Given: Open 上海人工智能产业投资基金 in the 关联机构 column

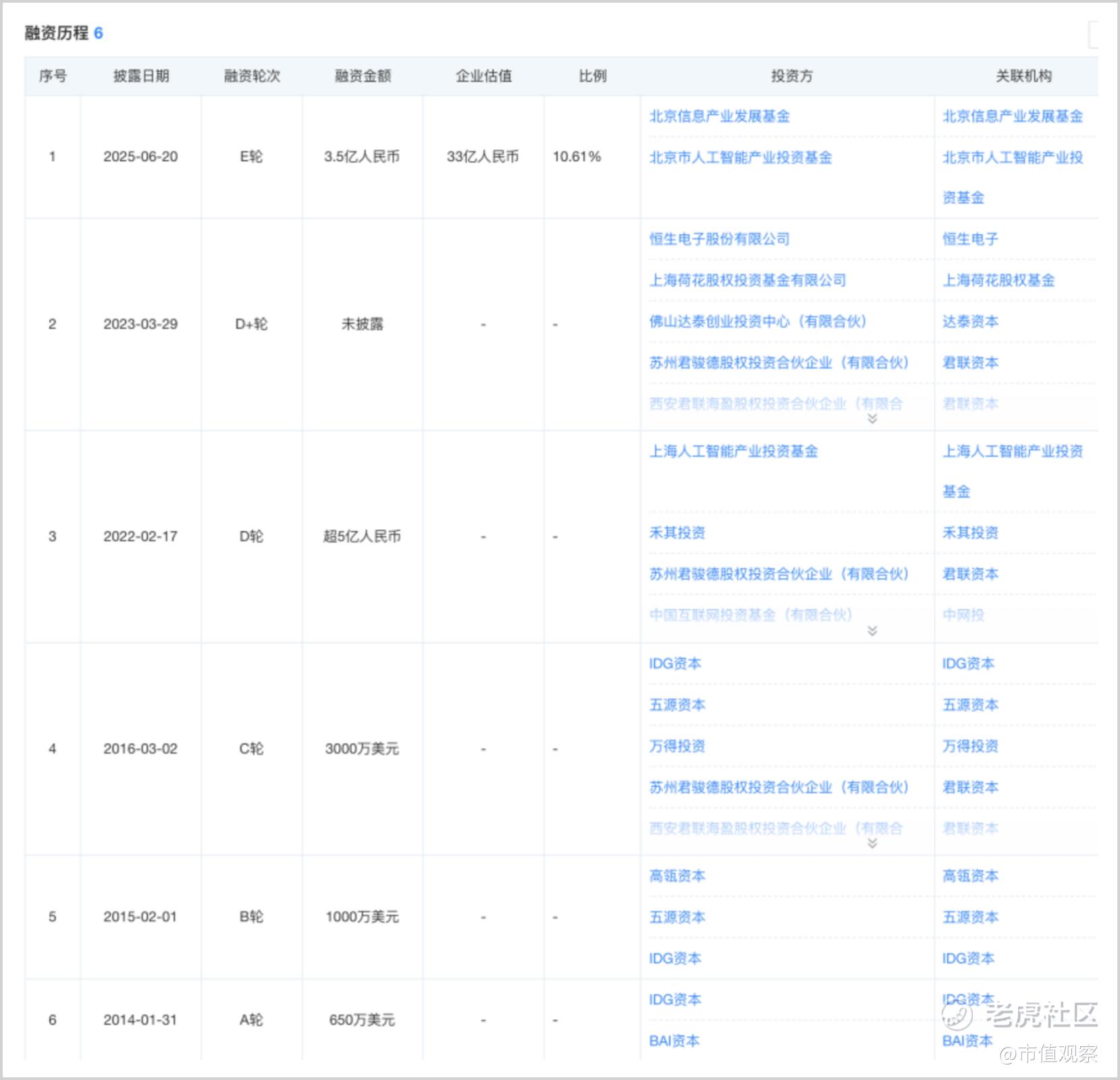Looking at the screenshot, I should [x=1013, y=471].
